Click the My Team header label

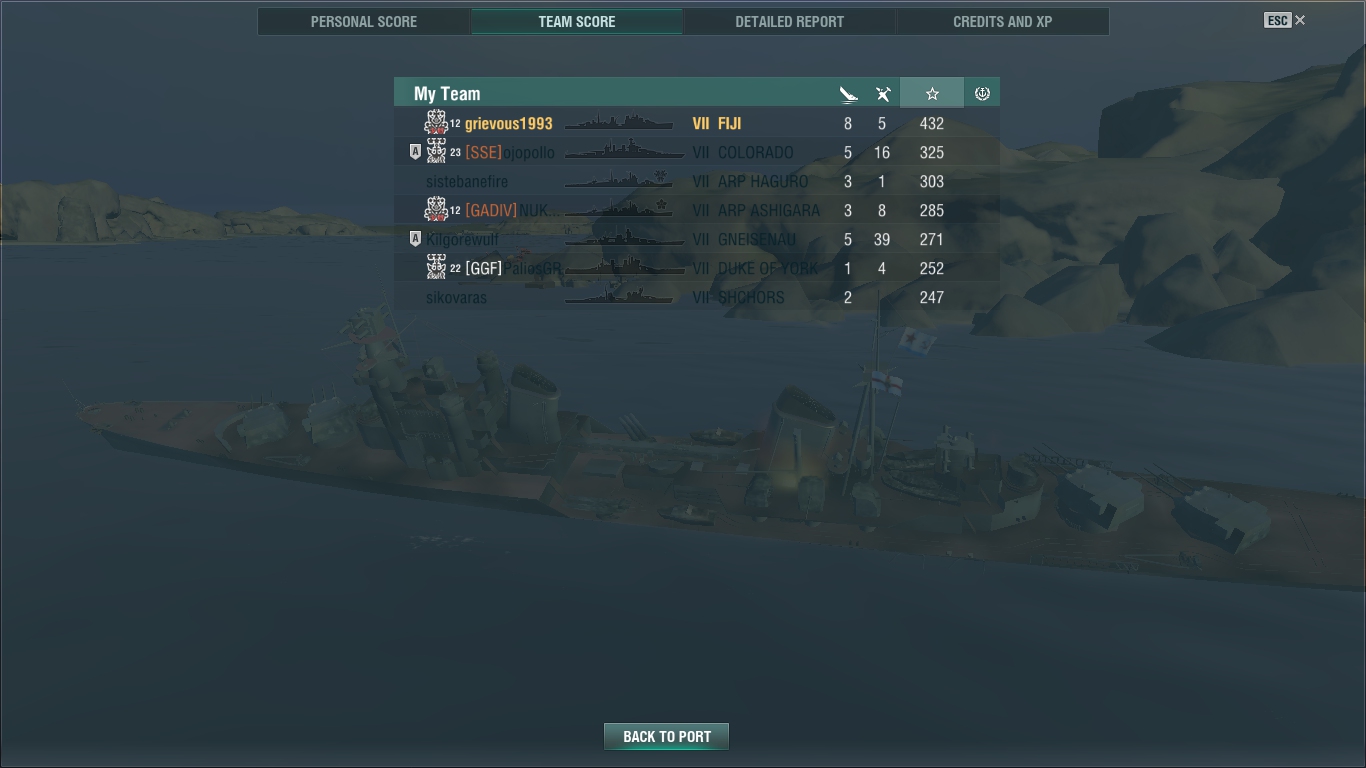point(447,94)
